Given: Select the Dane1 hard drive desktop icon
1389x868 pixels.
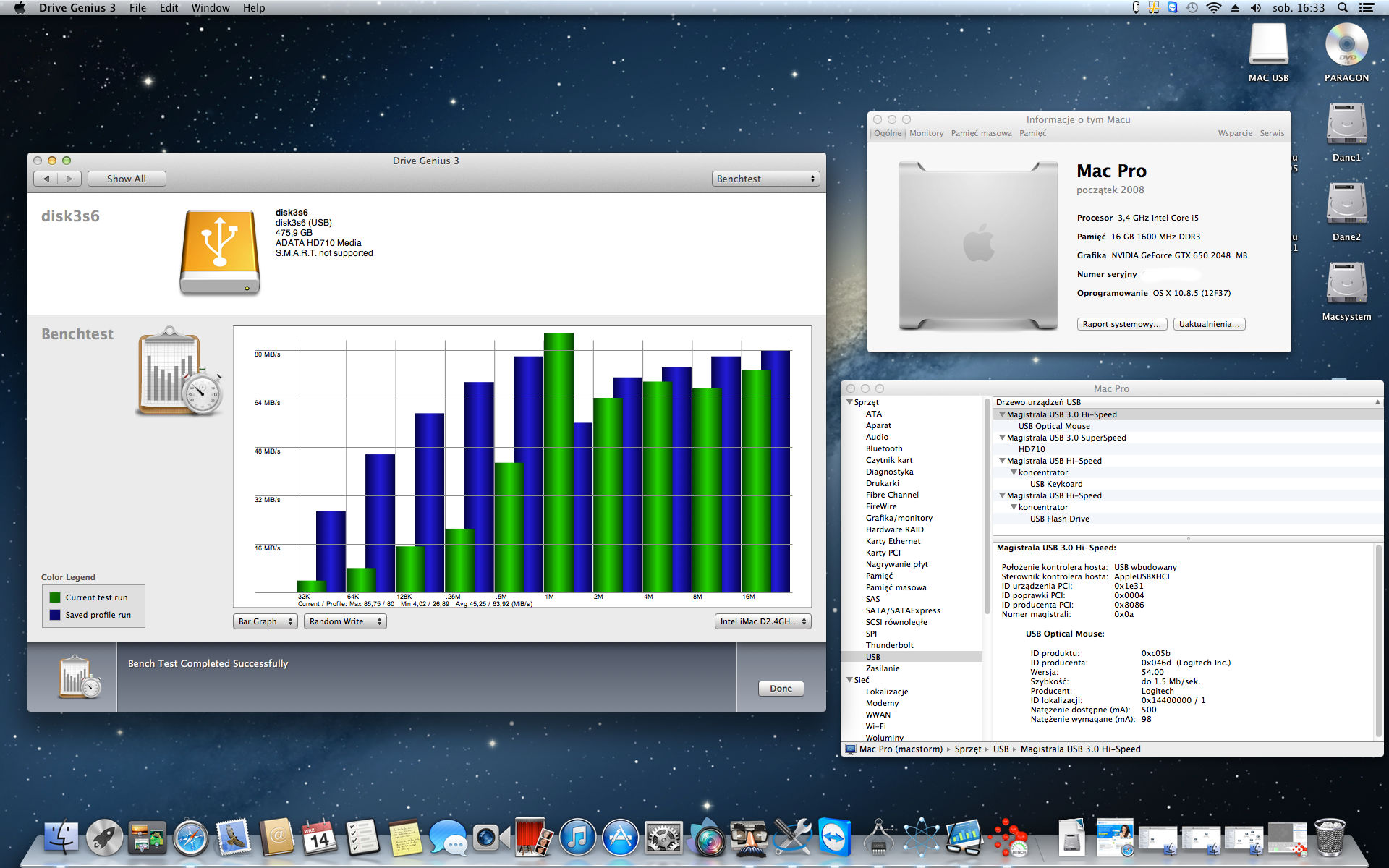Looking at the screenshot, I should 1346,132.
